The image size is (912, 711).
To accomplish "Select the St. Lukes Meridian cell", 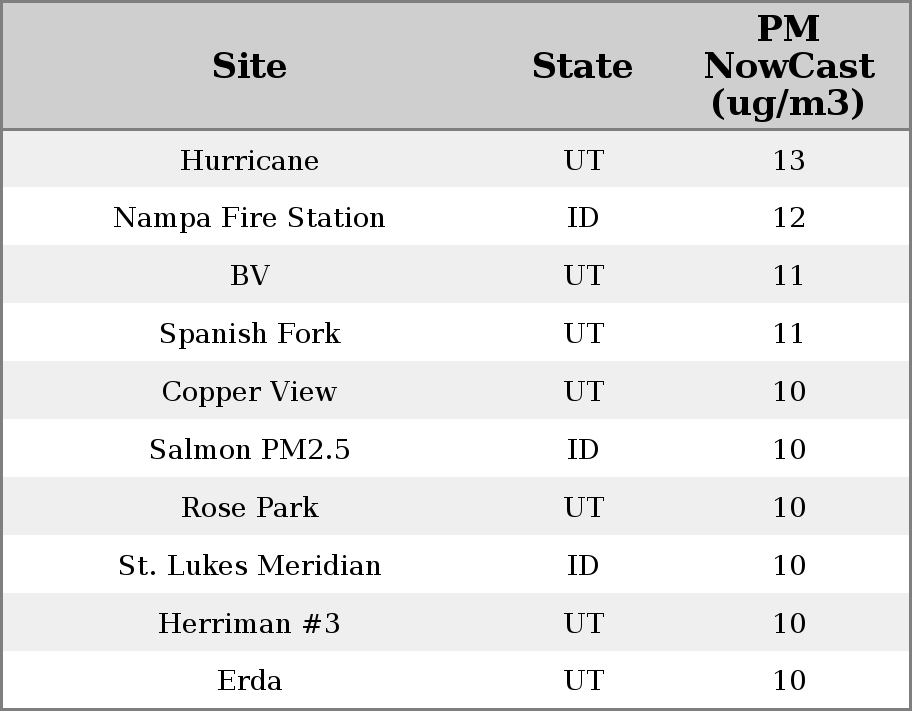I will pos(249,566).
